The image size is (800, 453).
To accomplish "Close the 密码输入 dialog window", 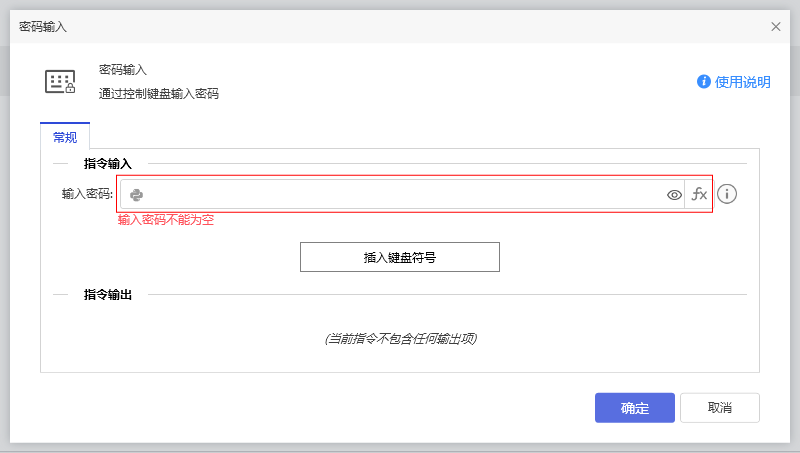I will point(776,27).
